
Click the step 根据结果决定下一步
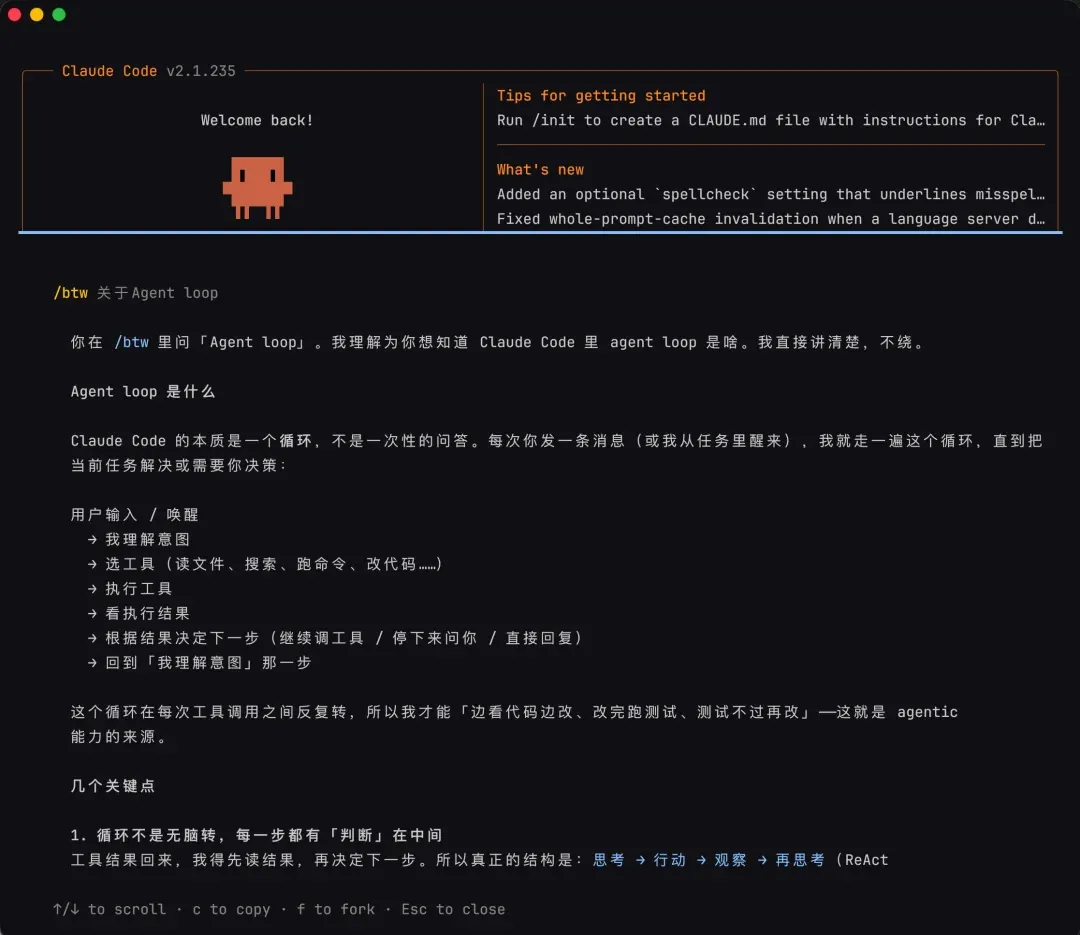[344, 638]
